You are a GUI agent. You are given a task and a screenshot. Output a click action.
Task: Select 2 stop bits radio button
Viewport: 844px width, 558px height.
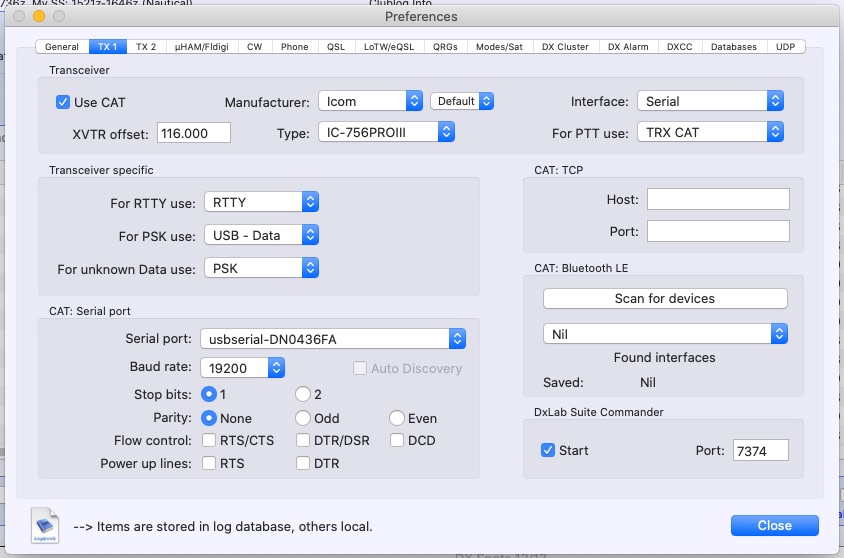pyautogui.click(x=303, y=394)
